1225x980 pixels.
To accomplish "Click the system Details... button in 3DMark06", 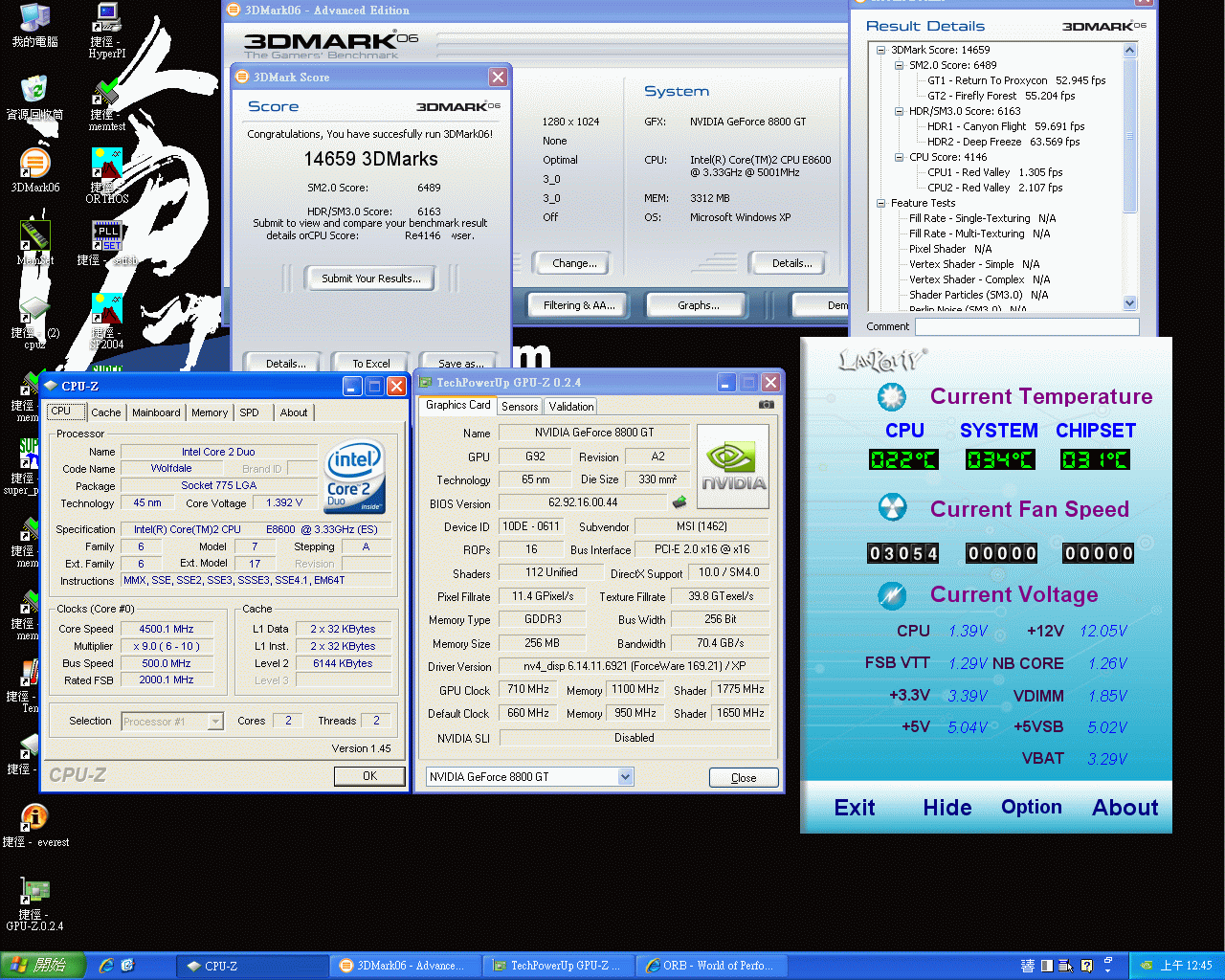I will tap(791, 263).
